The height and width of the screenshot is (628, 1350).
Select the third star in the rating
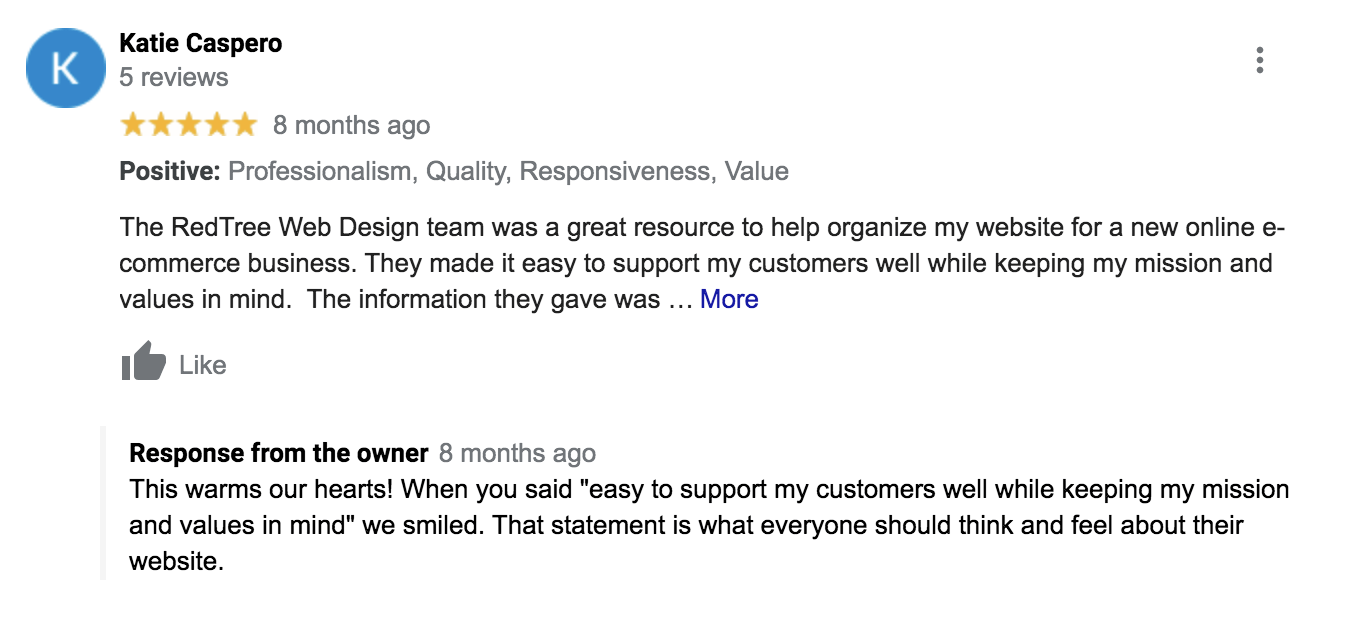(188, 123)
